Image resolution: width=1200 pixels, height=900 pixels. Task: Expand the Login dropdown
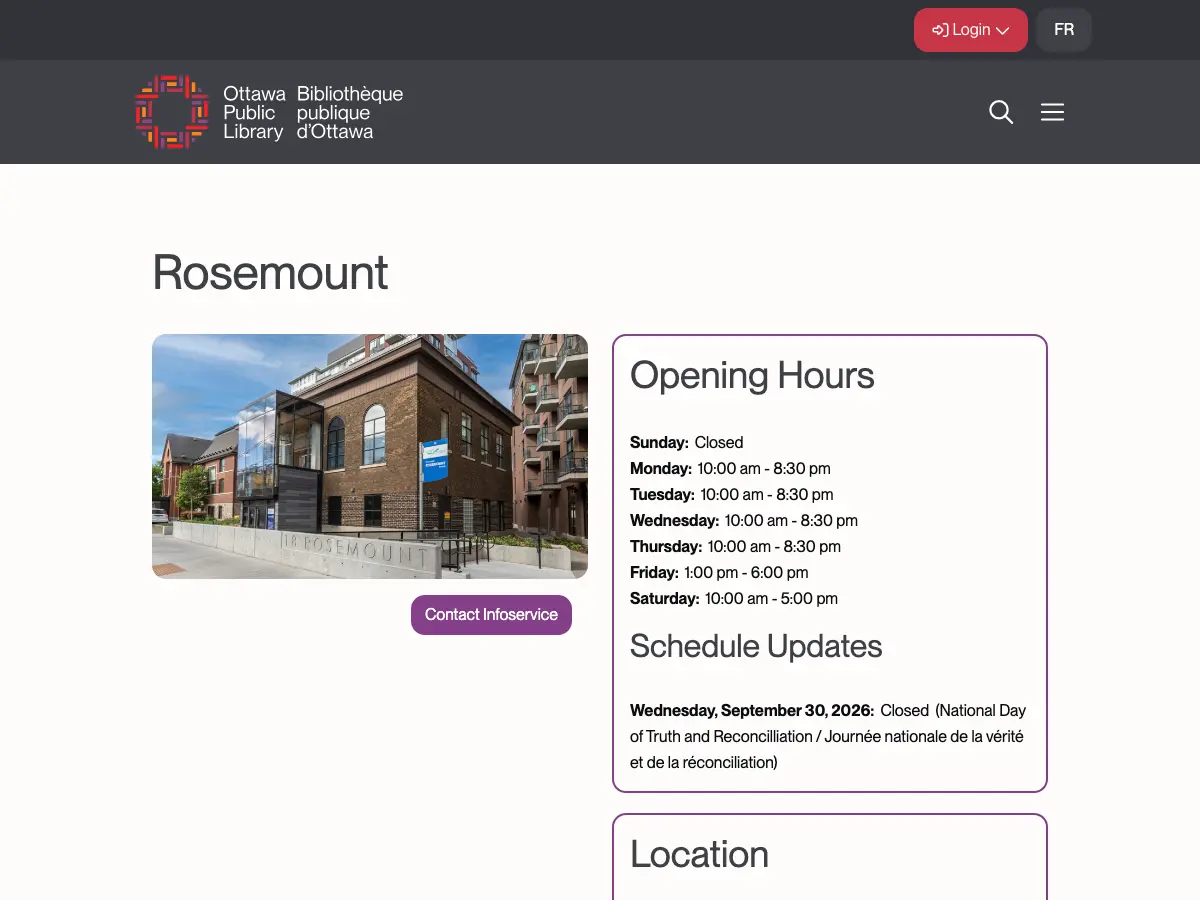[970, 30]
